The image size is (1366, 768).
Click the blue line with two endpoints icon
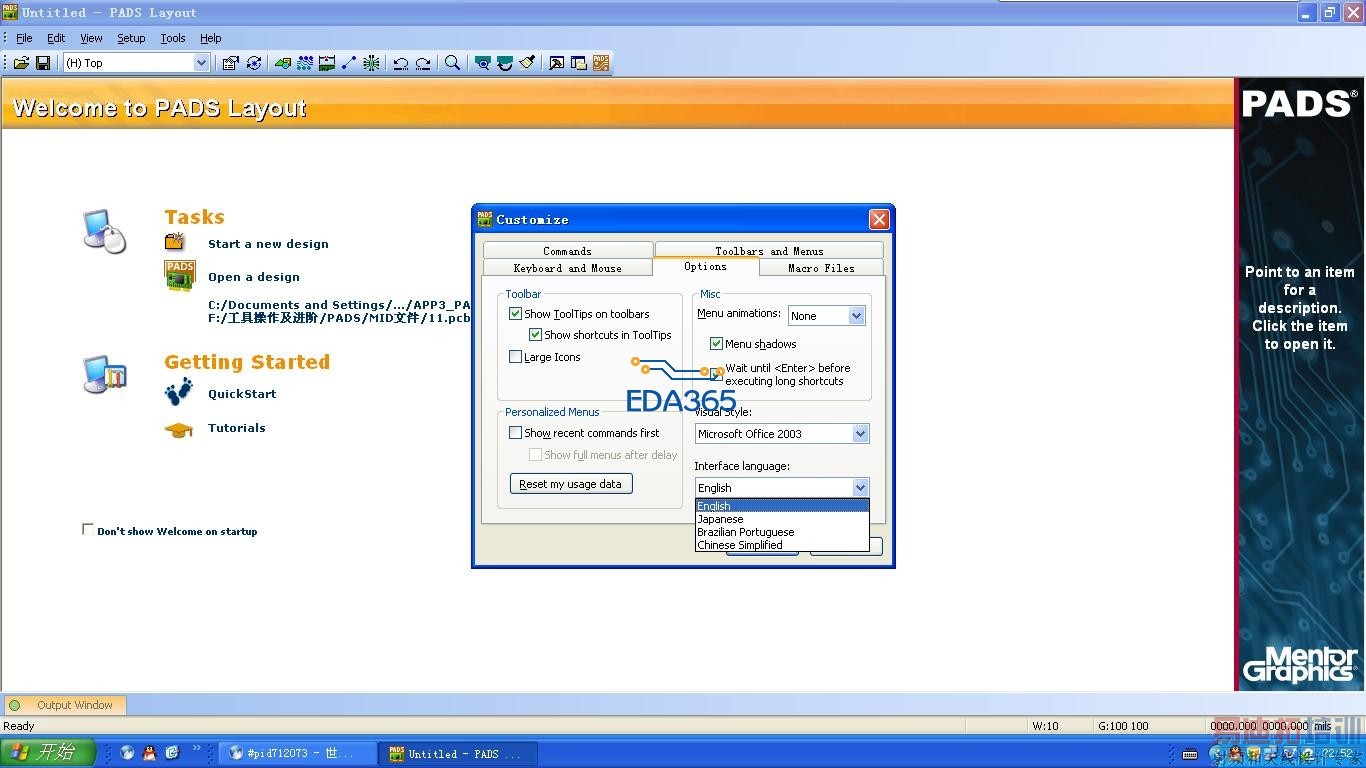349,63
